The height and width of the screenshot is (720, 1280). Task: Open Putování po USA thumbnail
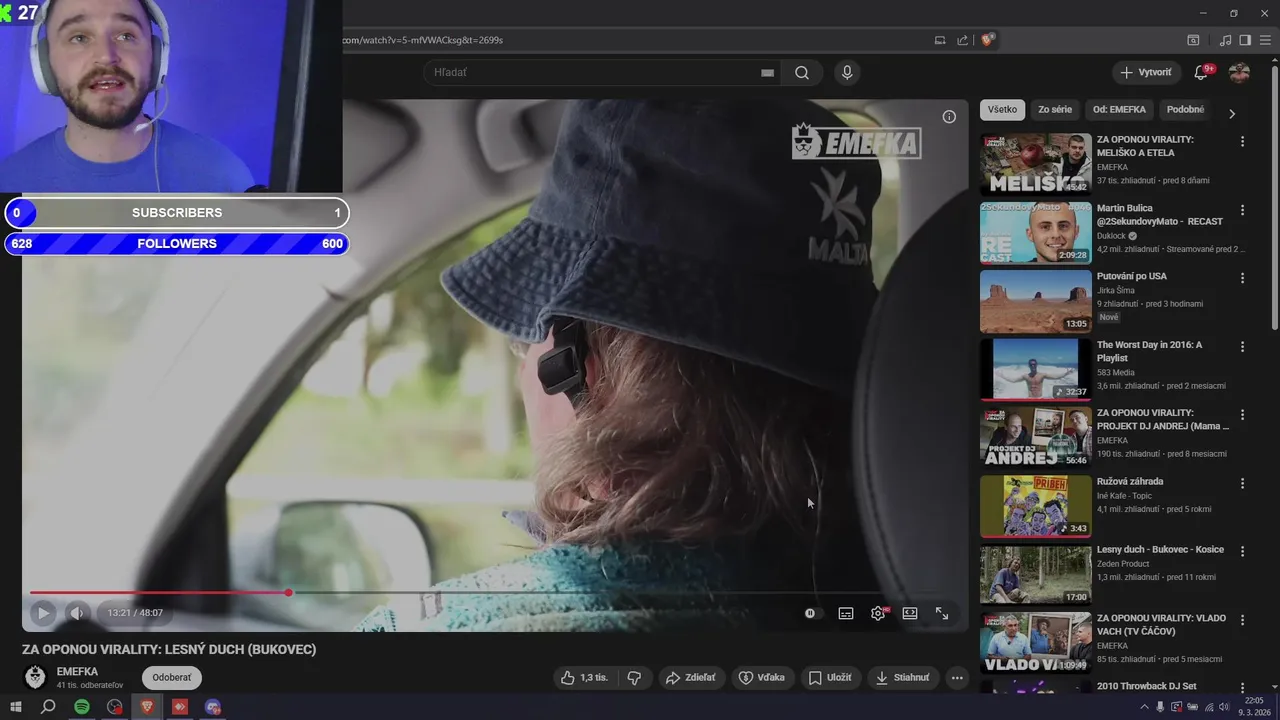coord(1035,301)
